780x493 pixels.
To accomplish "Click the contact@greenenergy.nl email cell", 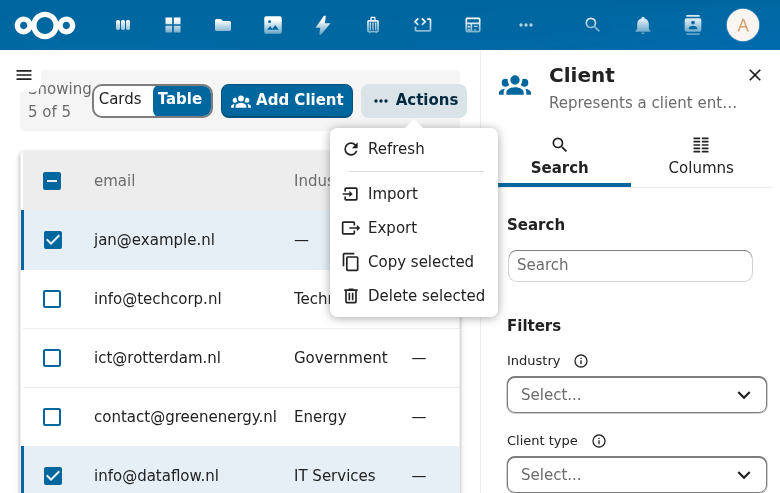I will (x=185, y=417).
